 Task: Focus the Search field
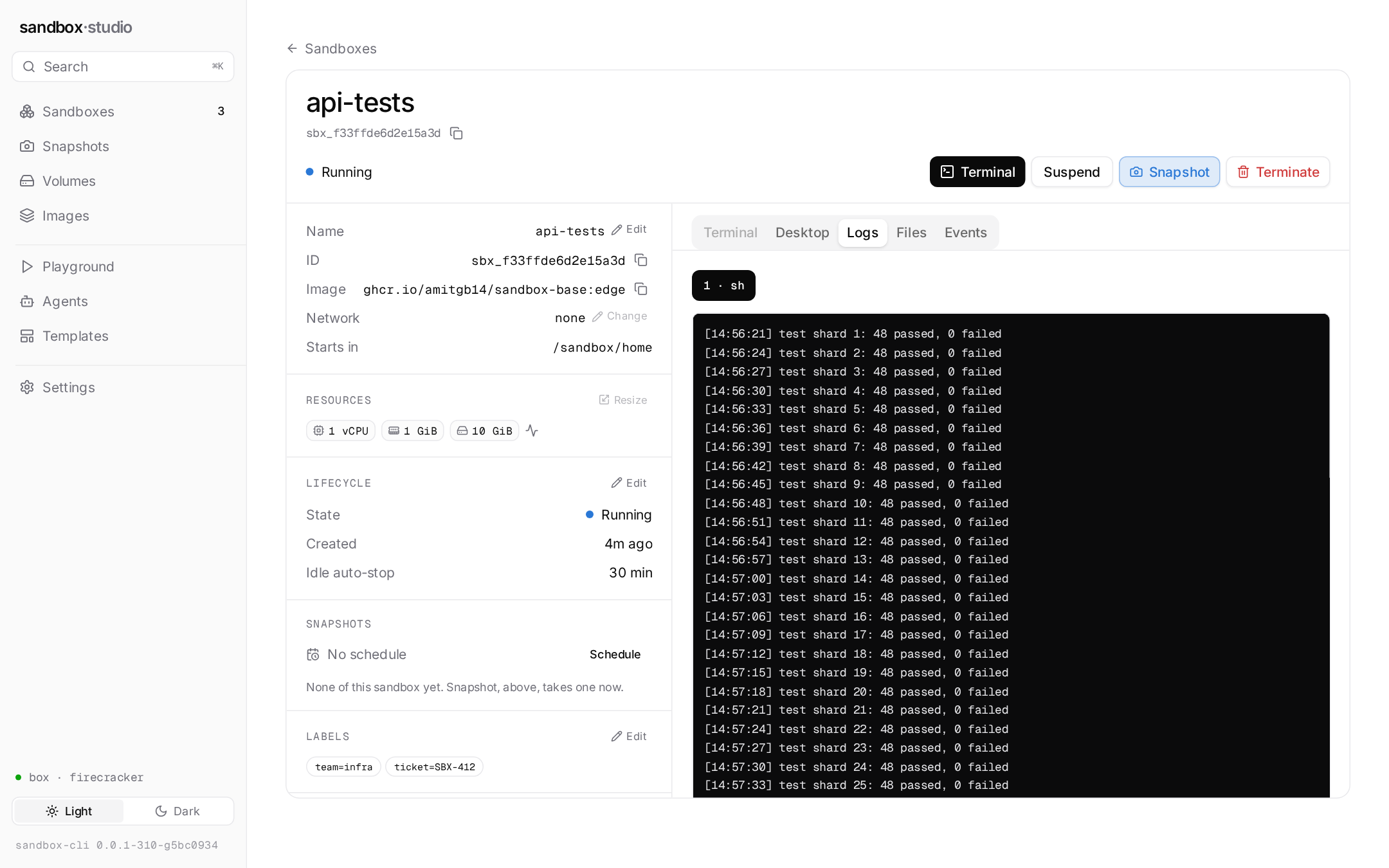pyautogui.click(x=123, y=66)
